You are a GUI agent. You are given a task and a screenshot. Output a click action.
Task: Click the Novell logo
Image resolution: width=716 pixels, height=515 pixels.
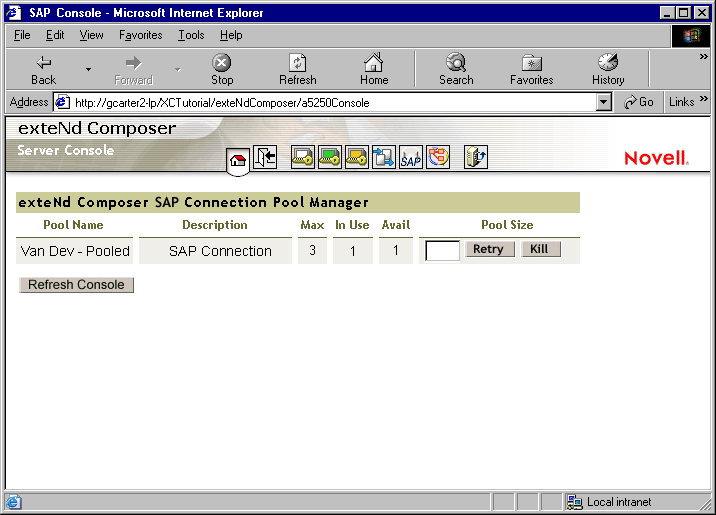[656, 158]
